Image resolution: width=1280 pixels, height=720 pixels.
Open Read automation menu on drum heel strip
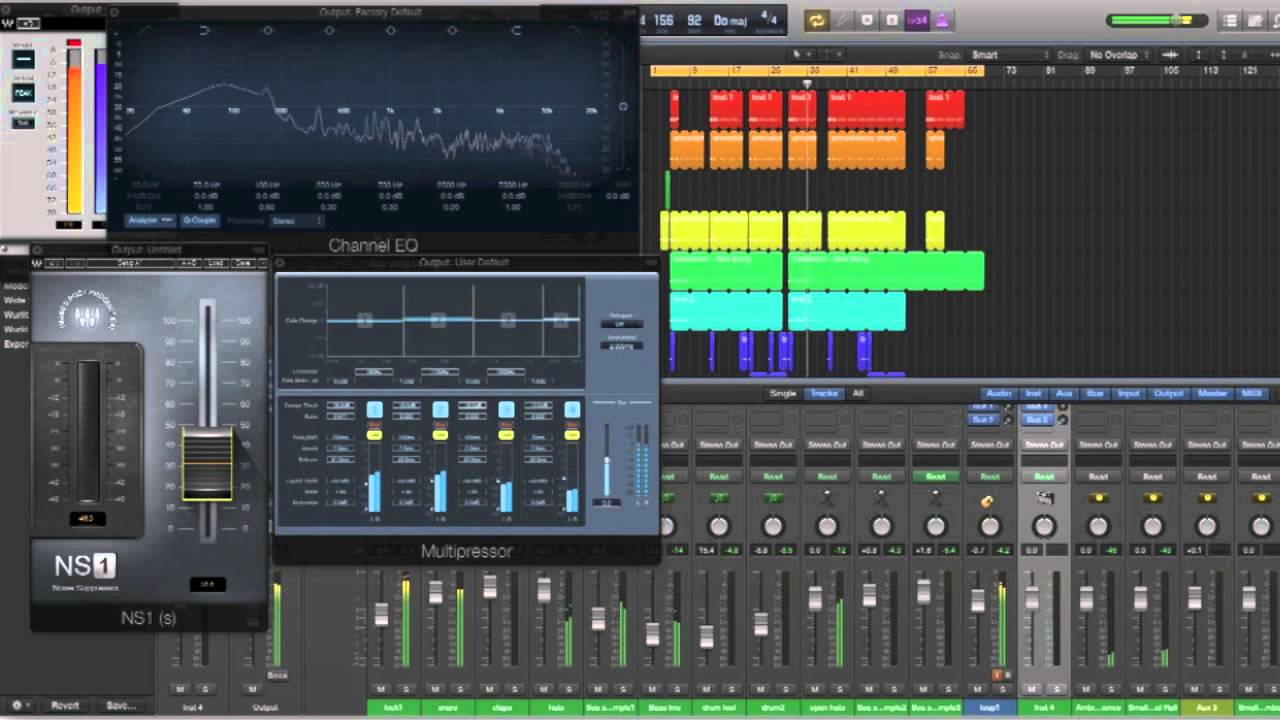point(718,476)
